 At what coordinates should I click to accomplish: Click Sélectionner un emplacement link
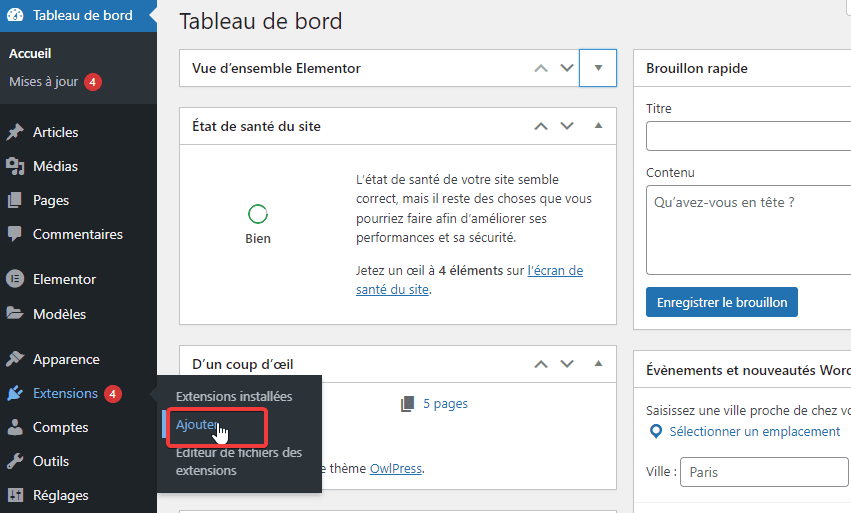coord(754,432)
